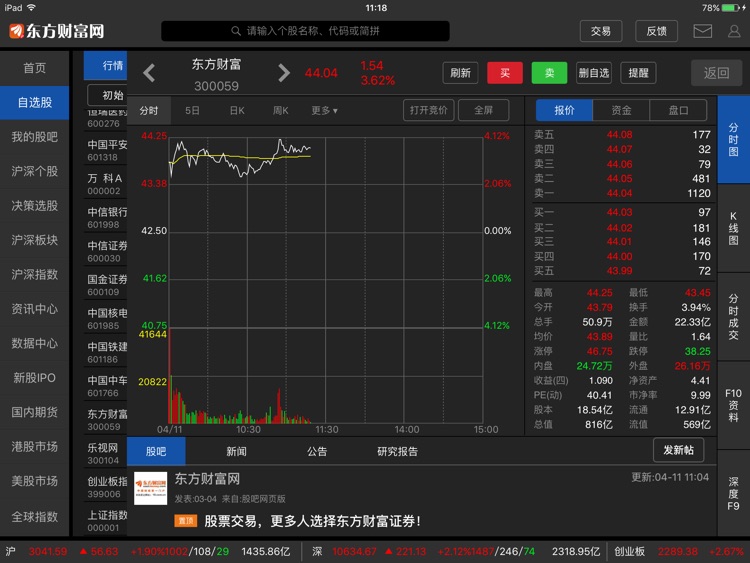
Task: Switch to 5日 chart tab
Action: coord(192,110)
